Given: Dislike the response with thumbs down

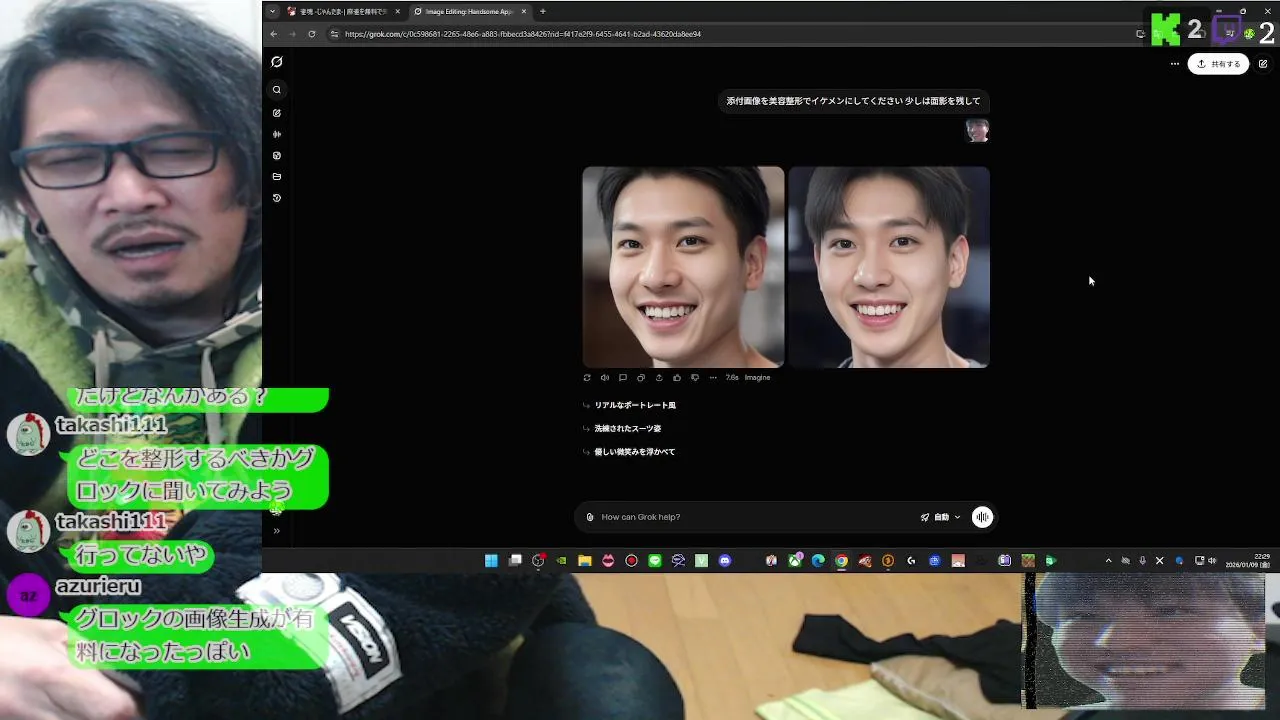Looking at the screenshot, I should point(695,378).
